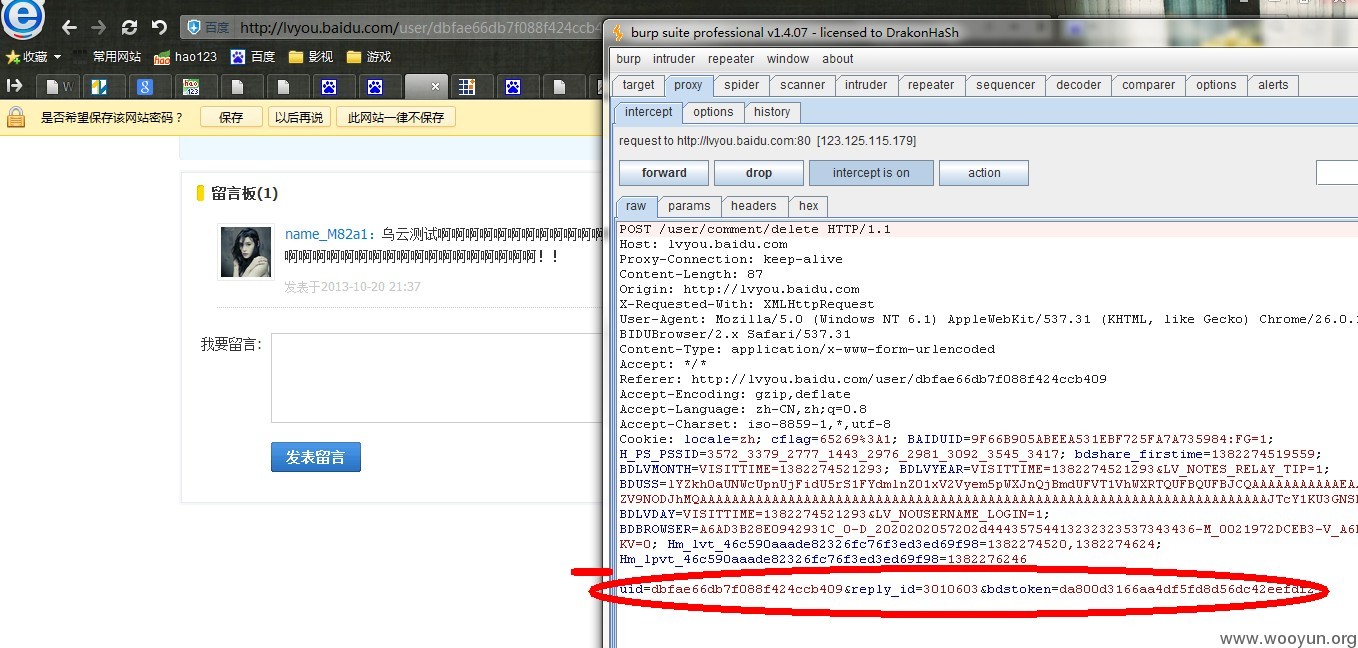Screen dimensions: 1358x648
Task: Switch to the target tab
Action: (x=638, y=85)
